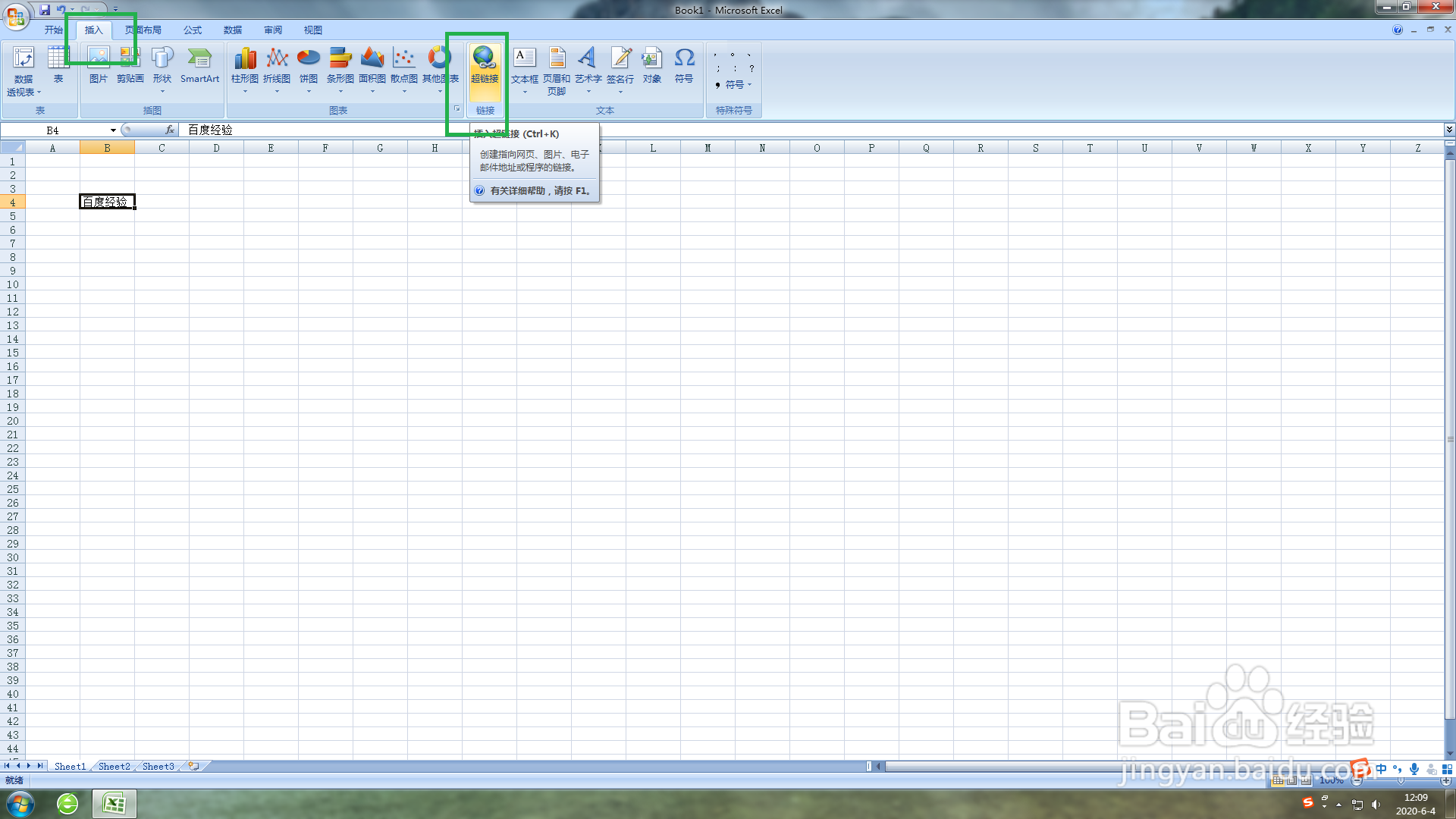Switch to the 数据 ribbon tab
Screen dimensions: 1456x819
point(233,30)
